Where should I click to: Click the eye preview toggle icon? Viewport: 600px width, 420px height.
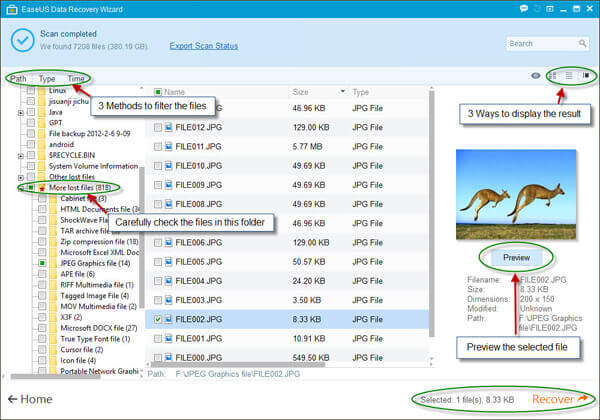click(x=536, y=75)
